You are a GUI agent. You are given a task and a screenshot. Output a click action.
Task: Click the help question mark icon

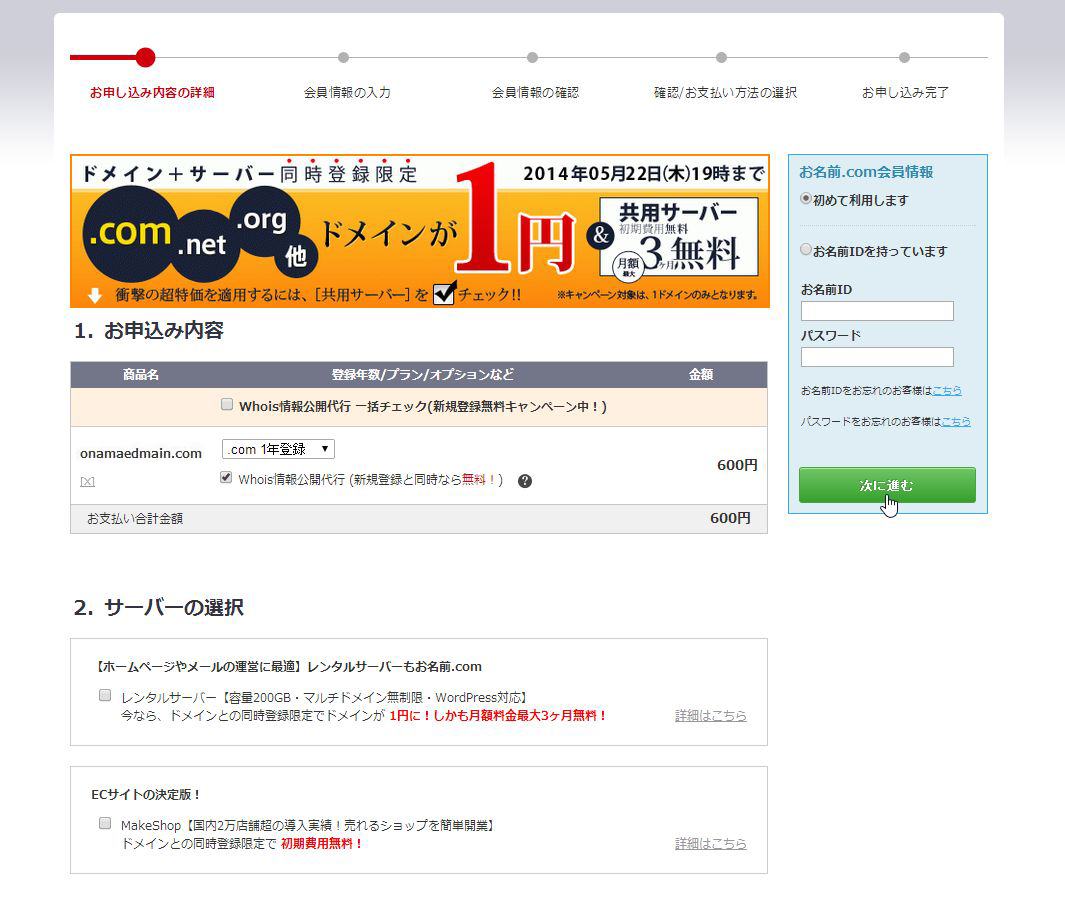coord(524,481)
